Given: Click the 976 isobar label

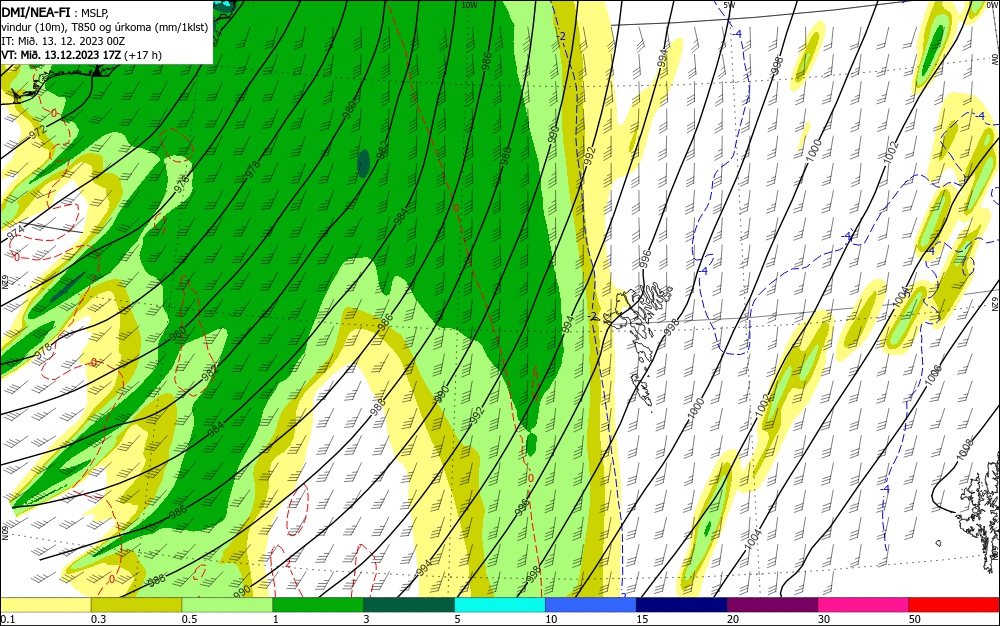Looking at the screenshot, I should tap(182, 184).
